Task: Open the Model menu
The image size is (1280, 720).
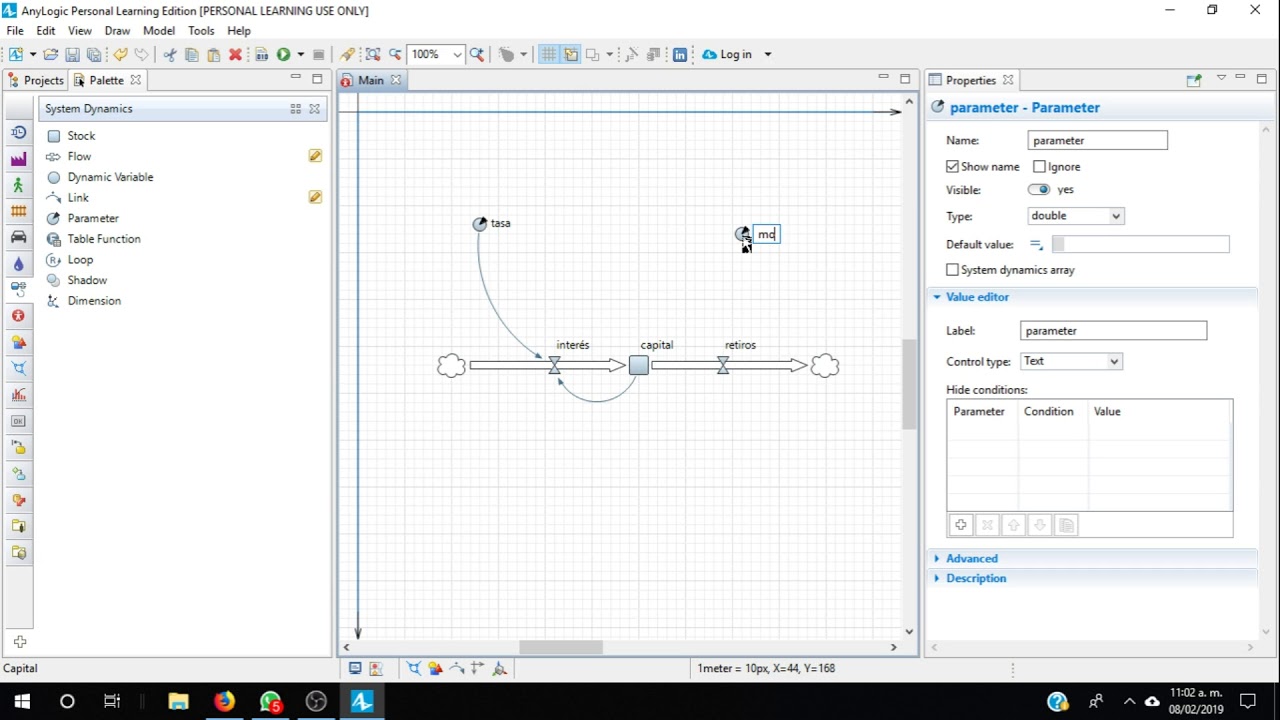Action: coord(159,30)
